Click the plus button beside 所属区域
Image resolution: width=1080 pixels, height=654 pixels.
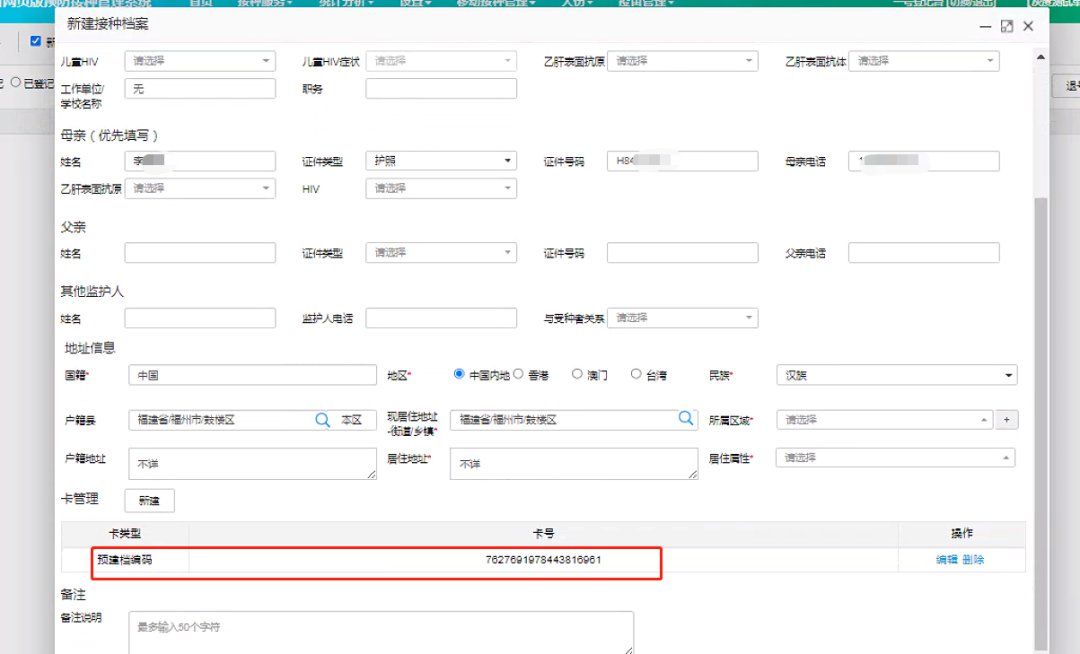1007,420
